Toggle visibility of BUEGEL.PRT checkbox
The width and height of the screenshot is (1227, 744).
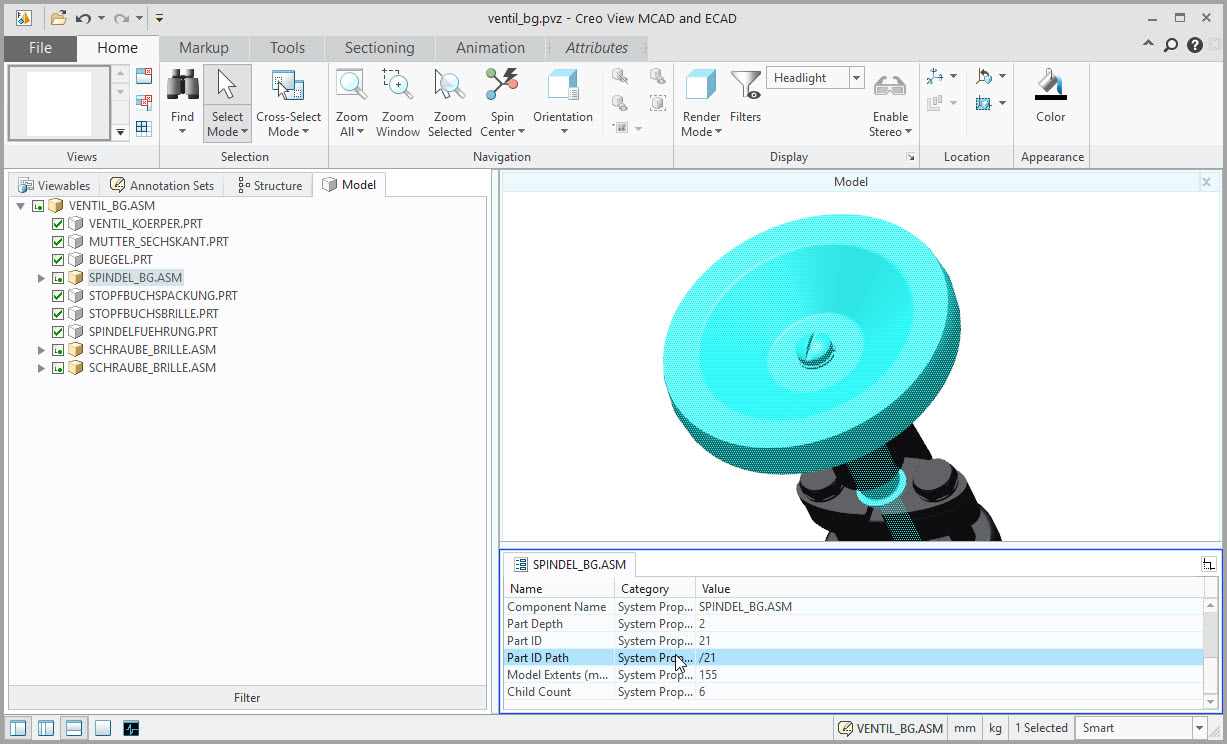(58, 260)
